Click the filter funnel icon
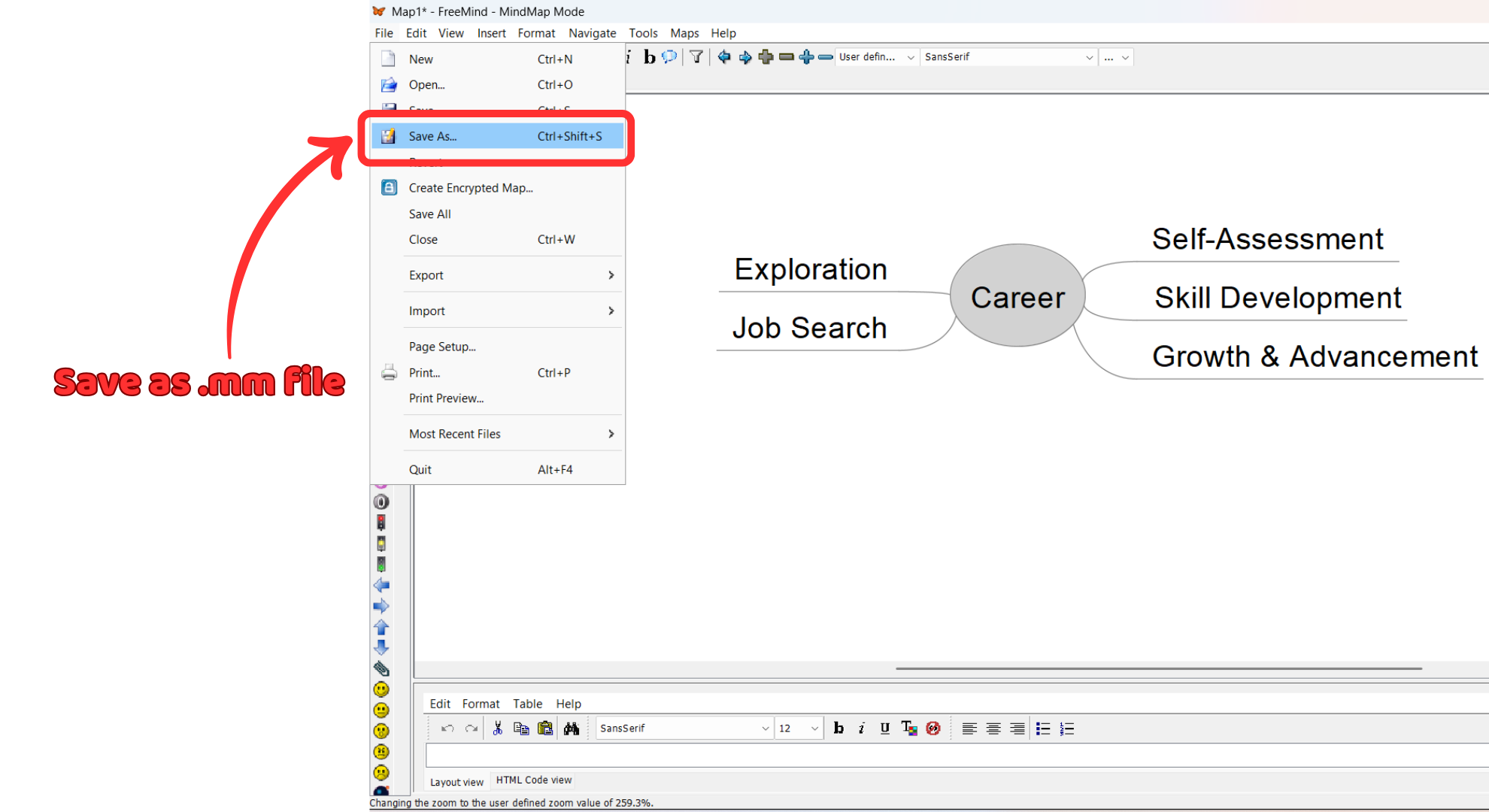Screen dimensions: 1489x812 pos(696,57)
